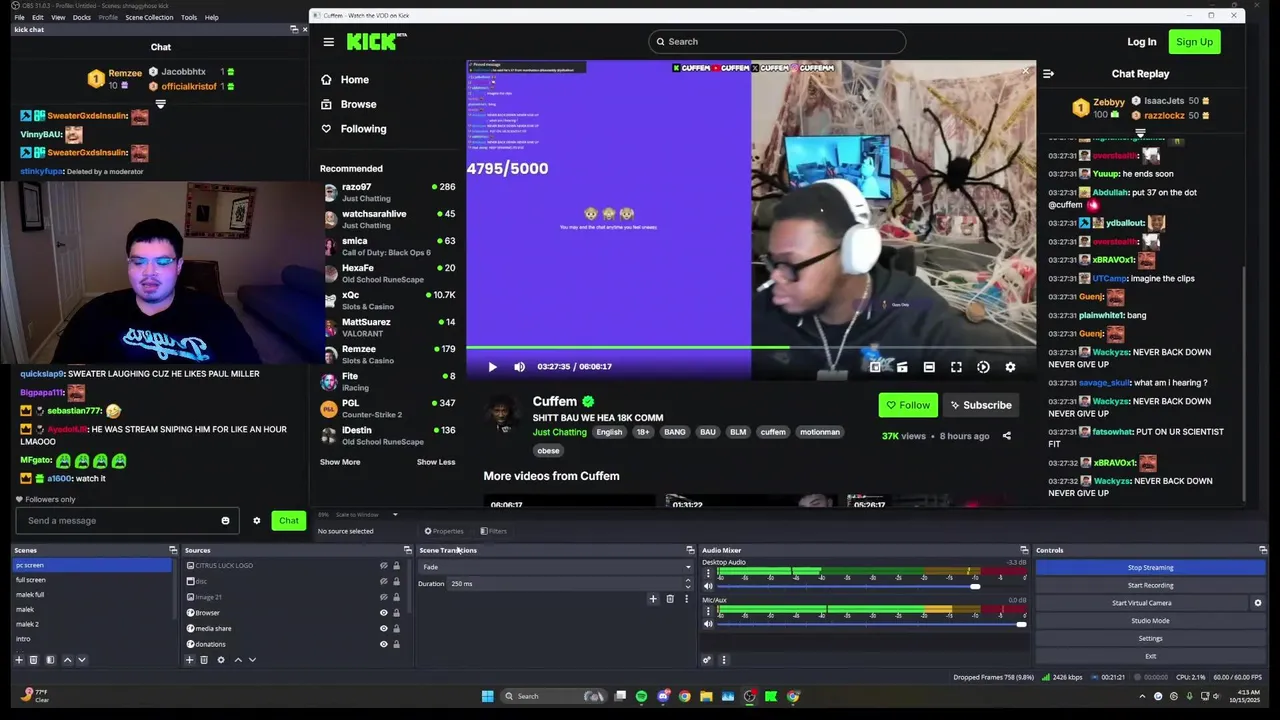1280x720 pixels.
Task: Open Studio Mode
Action: [x=1150, y=621]
